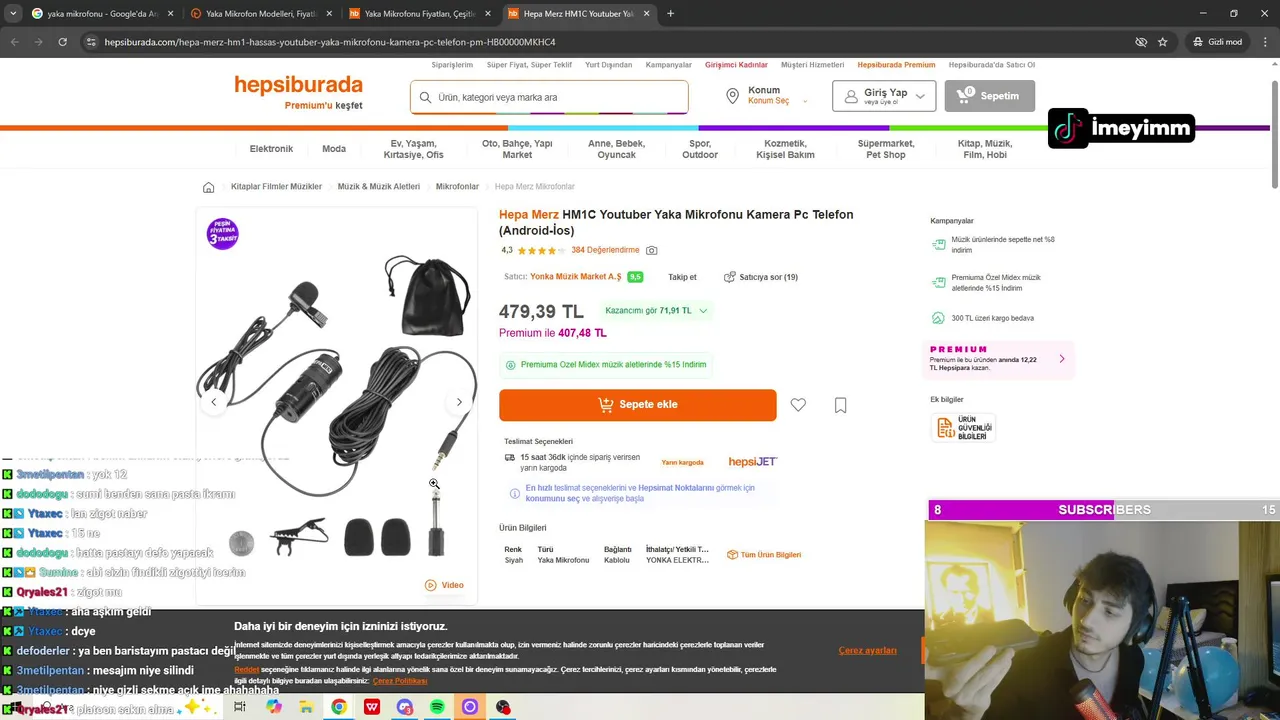Add product to favorites with heart icon

(798, 405)
